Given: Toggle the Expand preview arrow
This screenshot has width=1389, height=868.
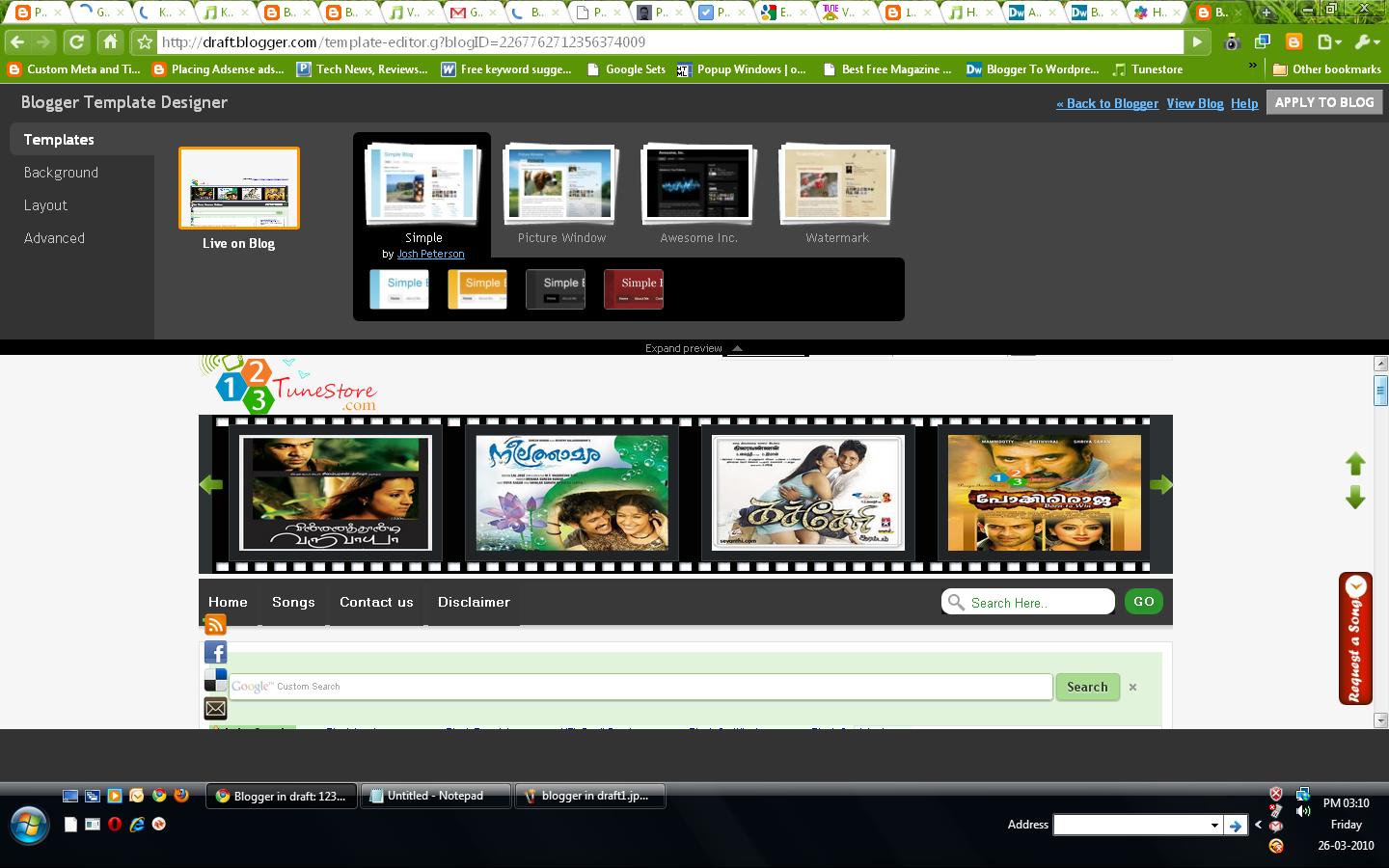Looking at the screenshot, I should pyautogui.click(x=737, y=348).
